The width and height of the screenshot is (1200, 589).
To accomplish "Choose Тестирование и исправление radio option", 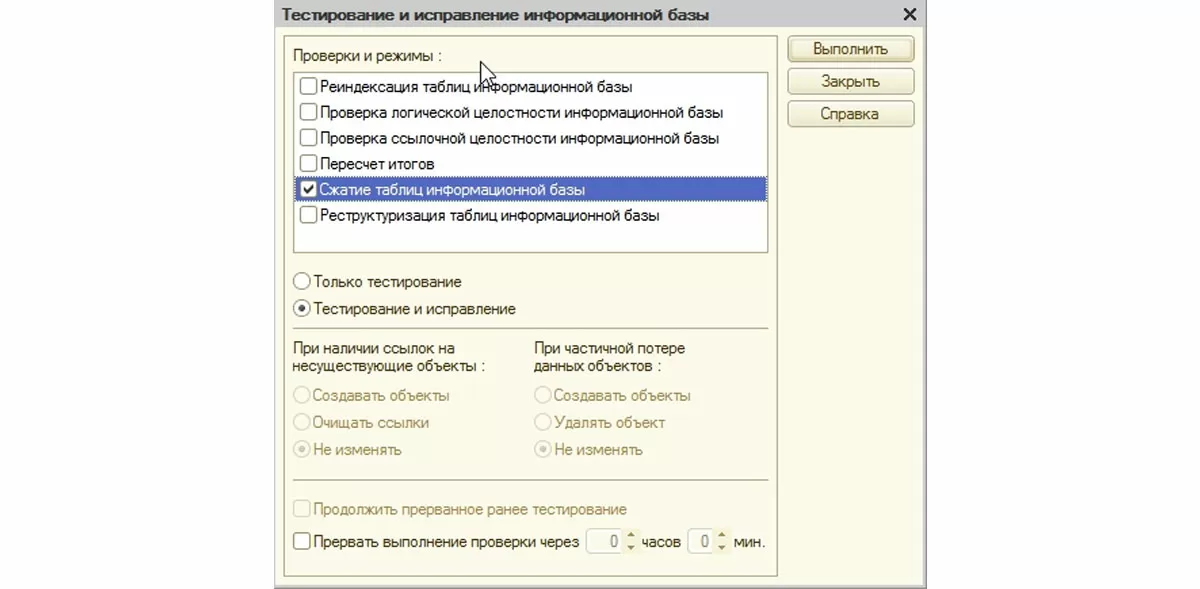I will 301,309.
